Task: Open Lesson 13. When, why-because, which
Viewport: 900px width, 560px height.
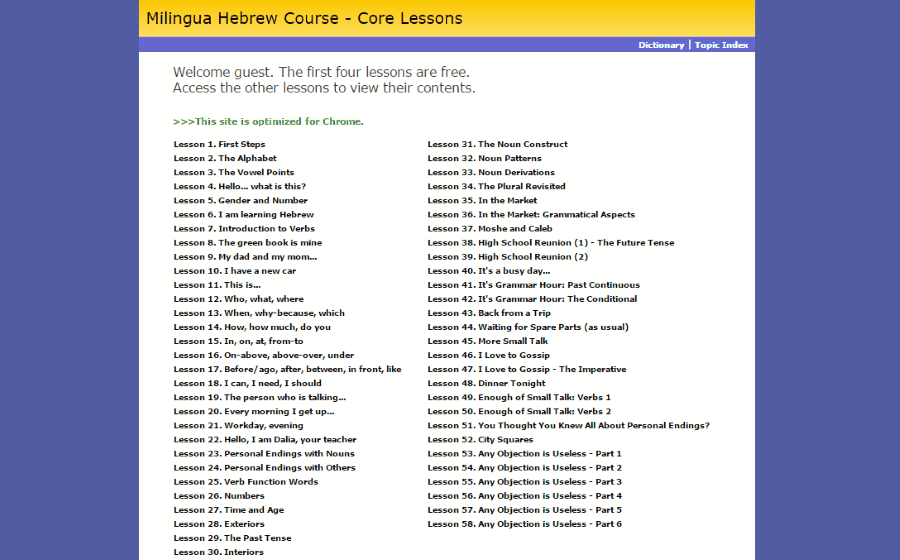Action: tap(259, 313)
